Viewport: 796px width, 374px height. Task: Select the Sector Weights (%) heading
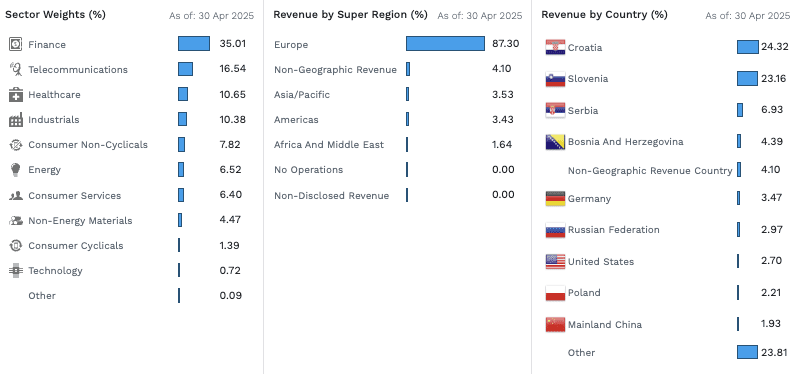coord(55,15)
